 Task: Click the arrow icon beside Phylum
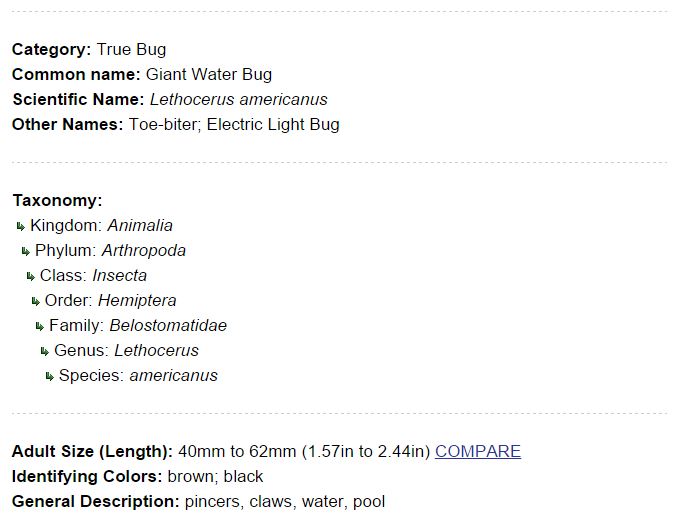coord(26,251)
